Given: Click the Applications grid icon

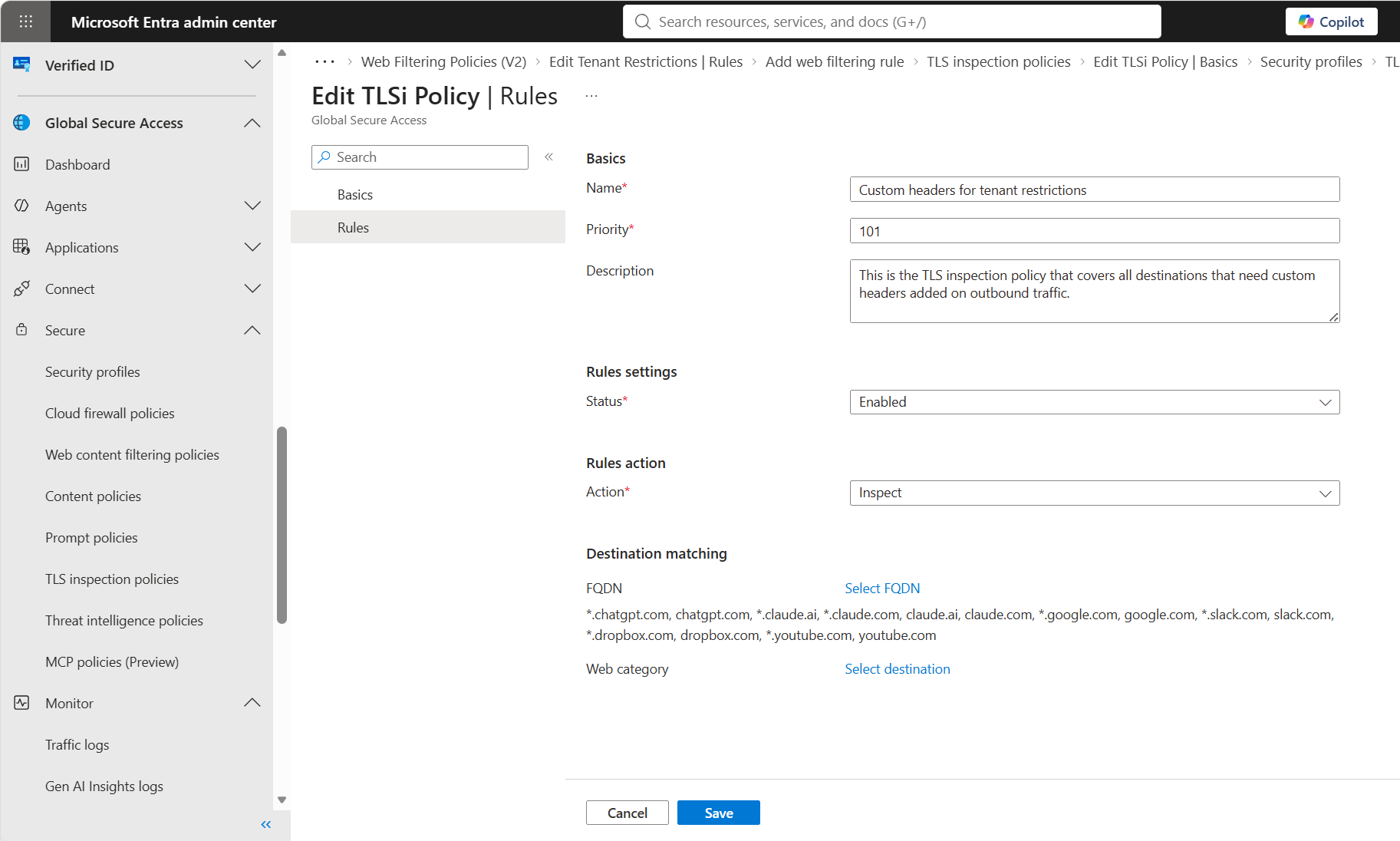Looking at the screenshot, I should (x=21, y=247).
